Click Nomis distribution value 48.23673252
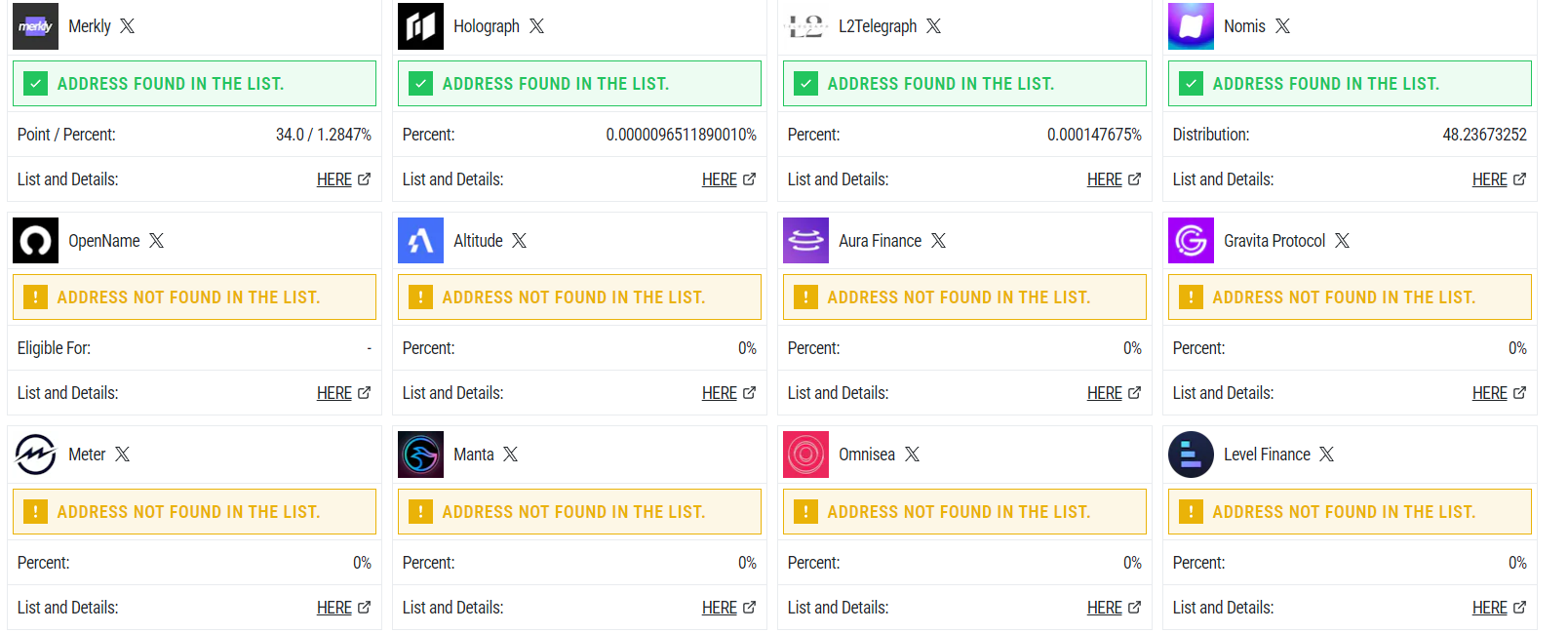The height and width of the screenshot is (633, 1568). pyautogui.click(x=1485, y=135)
